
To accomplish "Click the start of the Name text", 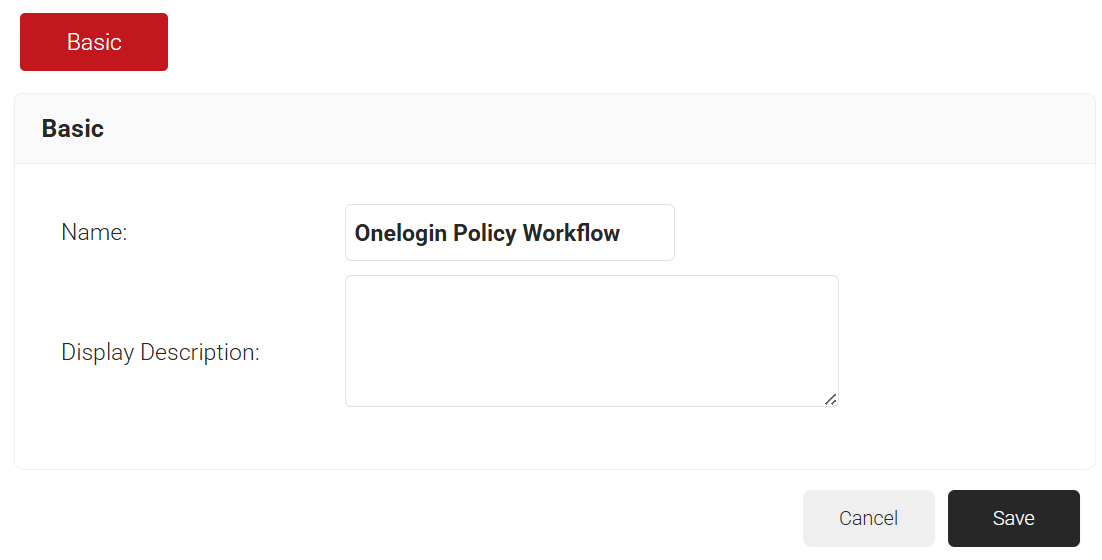I will point(356,233).
